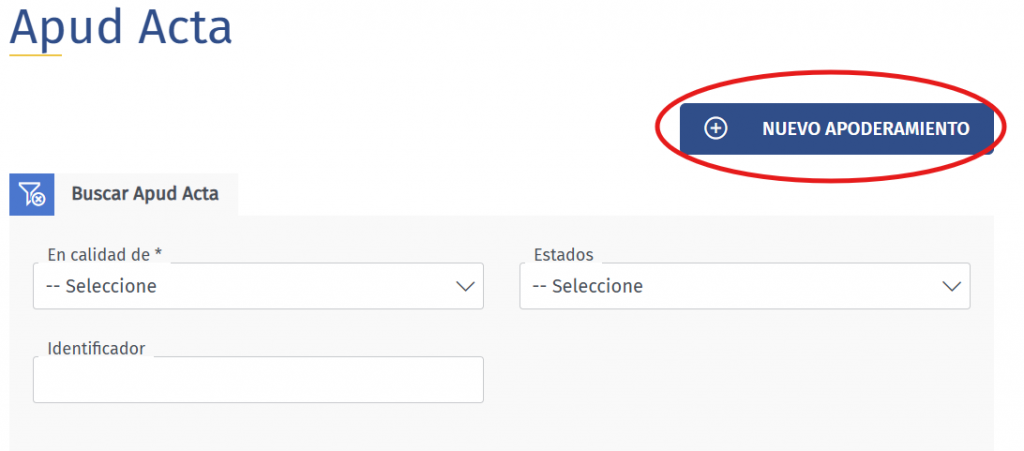Viewport: 1024px width, 451px height.
Task: Click the En calidad de field label
Action: point(98,255)
